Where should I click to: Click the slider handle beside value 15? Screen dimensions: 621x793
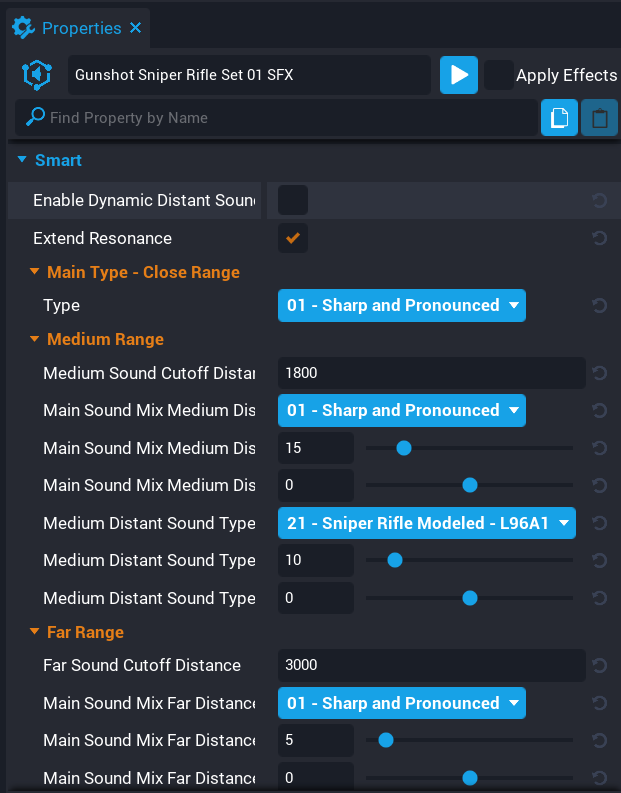[x=404, y=448]
